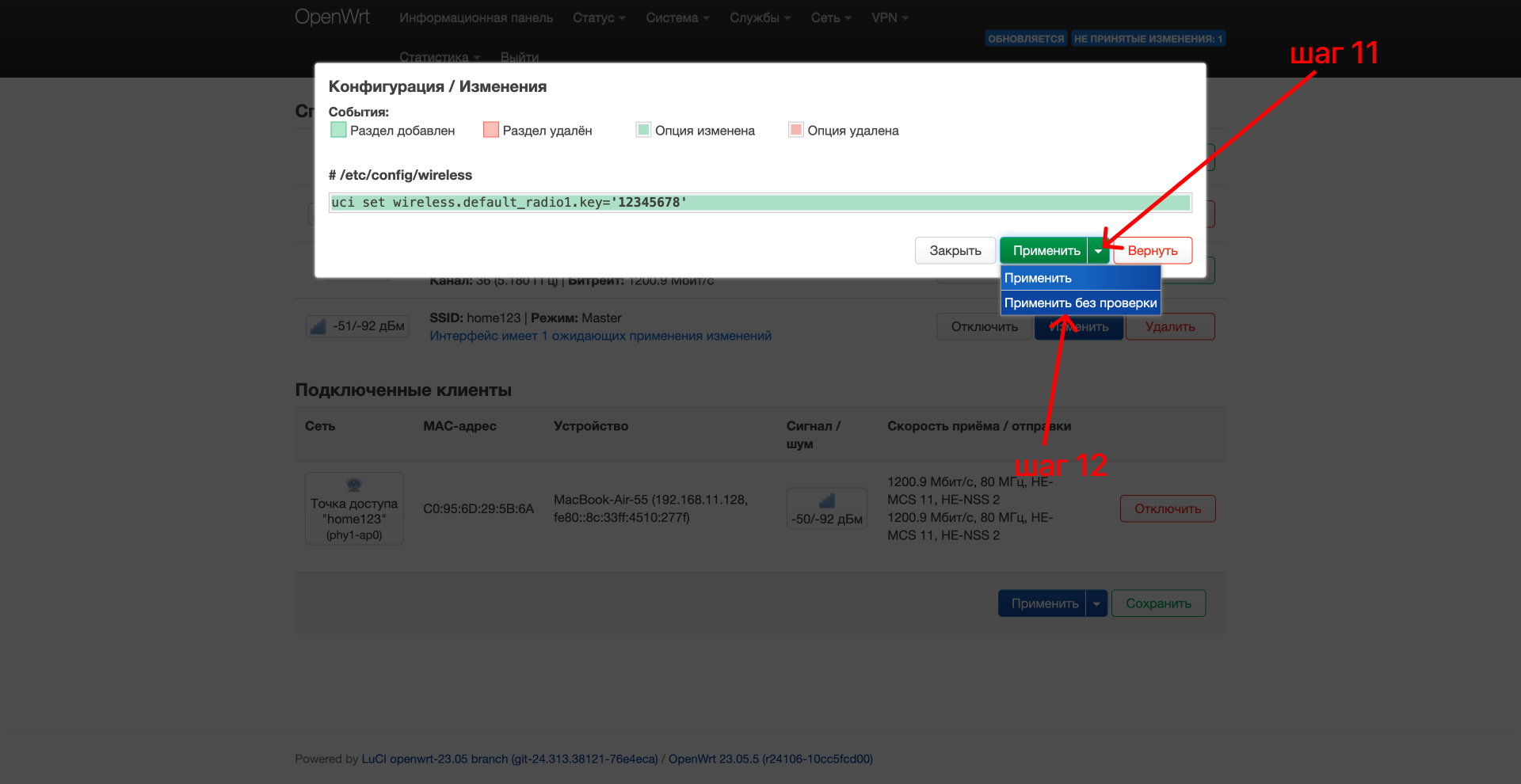1521x784 pixels.
Task: Select 'Применить без проверки' from dropdown list
Action: (1081, 303)
